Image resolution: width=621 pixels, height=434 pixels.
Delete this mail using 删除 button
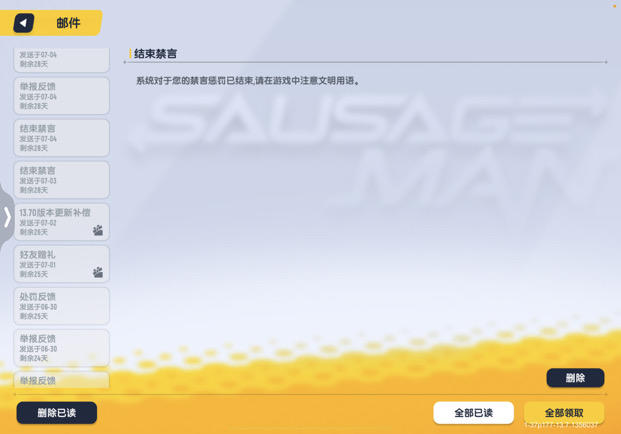click(x=575, y=378)
